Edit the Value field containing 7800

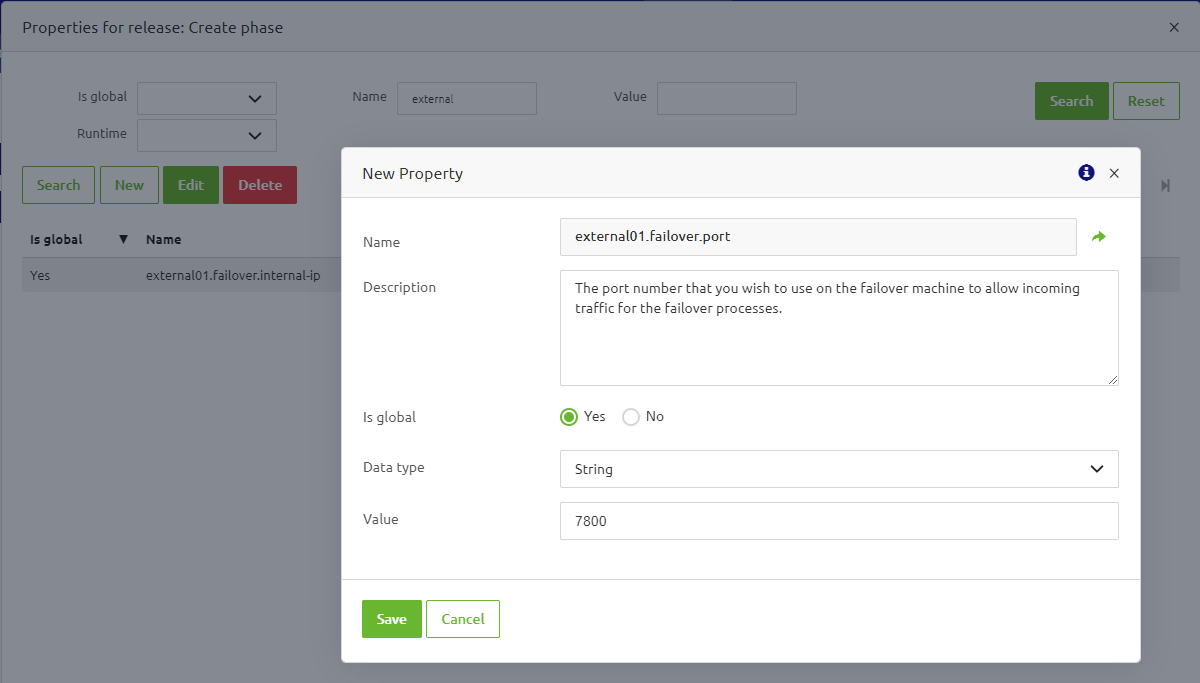pos(839,521)
